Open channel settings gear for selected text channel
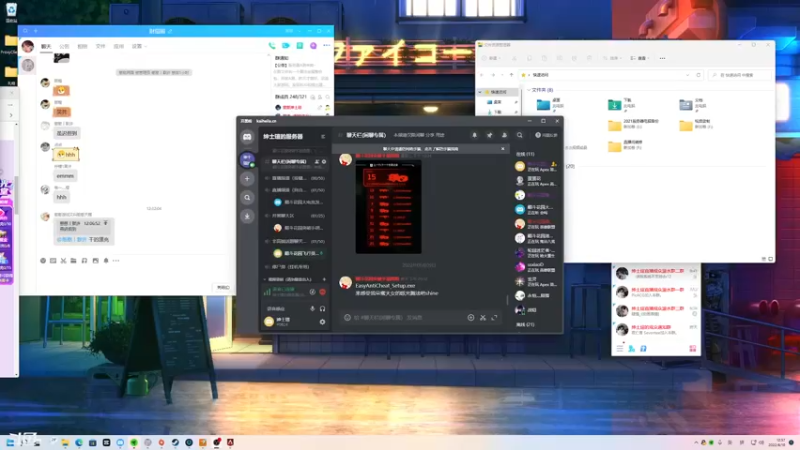This screenshot has width=800, height=450. 324,162
